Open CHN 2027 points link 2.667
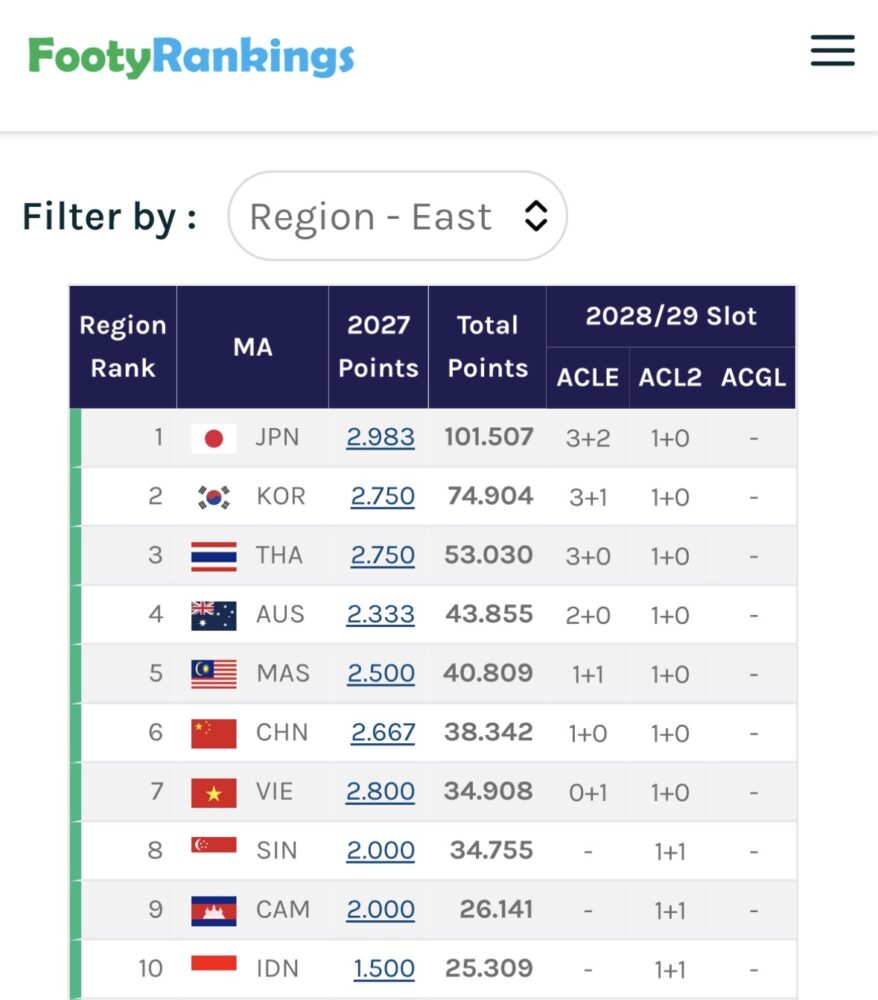 tap(383, 732)
